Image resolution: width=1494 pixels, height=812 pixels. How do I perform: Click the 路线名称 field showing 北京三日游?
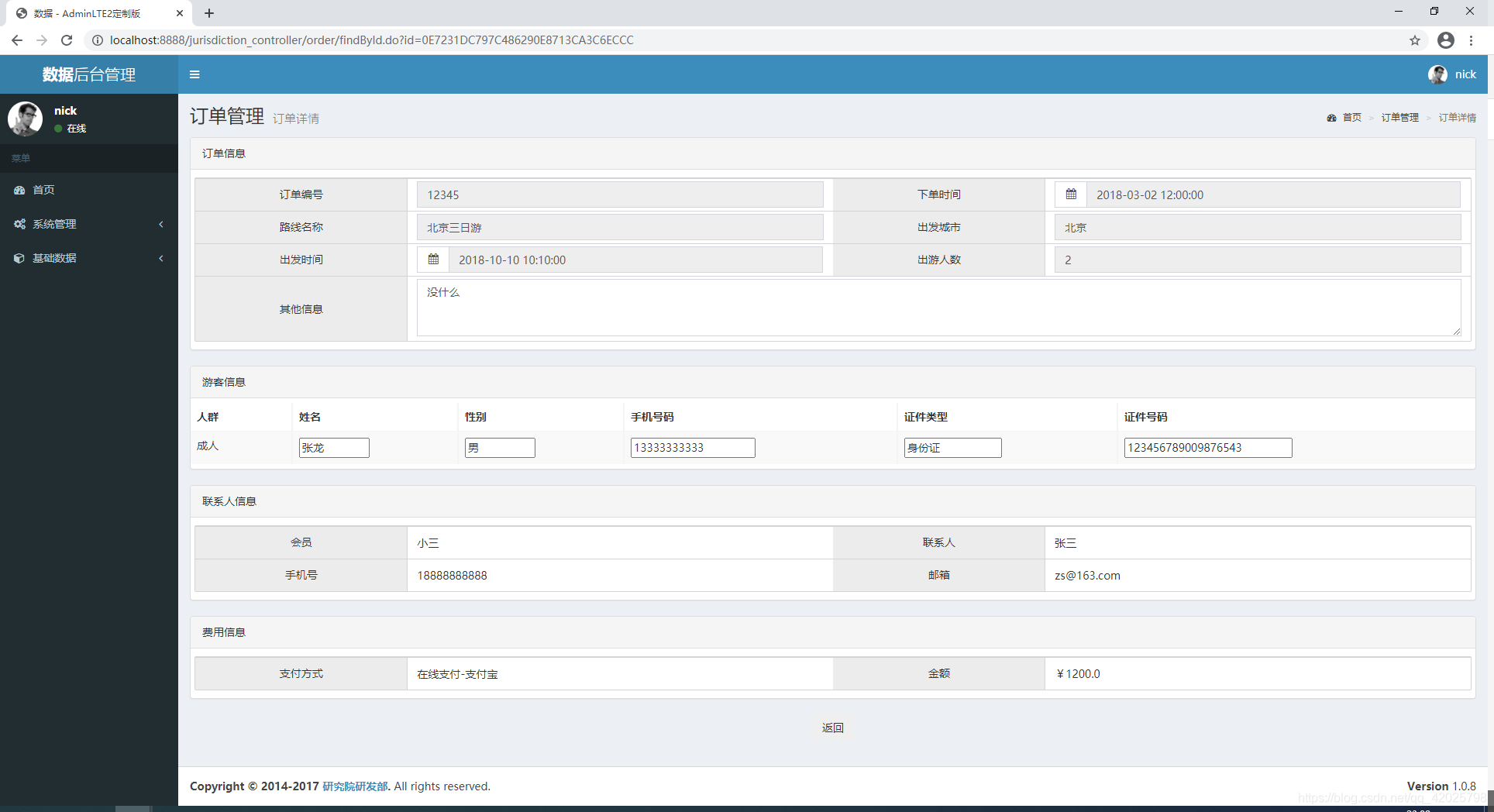click(x=620, y=227)
